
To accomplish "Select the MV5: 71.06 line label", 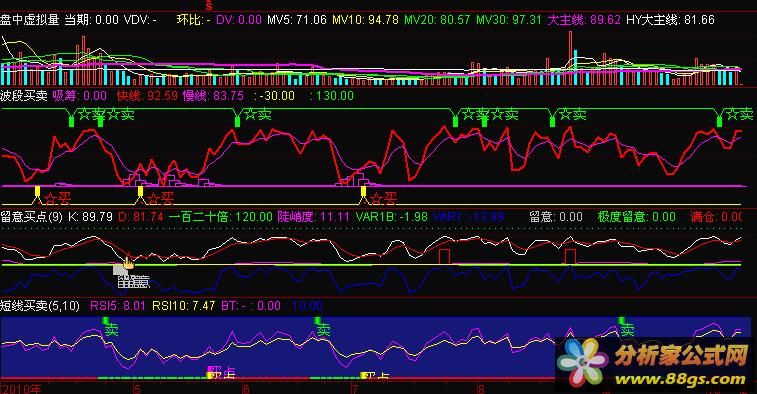I will [x=297, y=20].
